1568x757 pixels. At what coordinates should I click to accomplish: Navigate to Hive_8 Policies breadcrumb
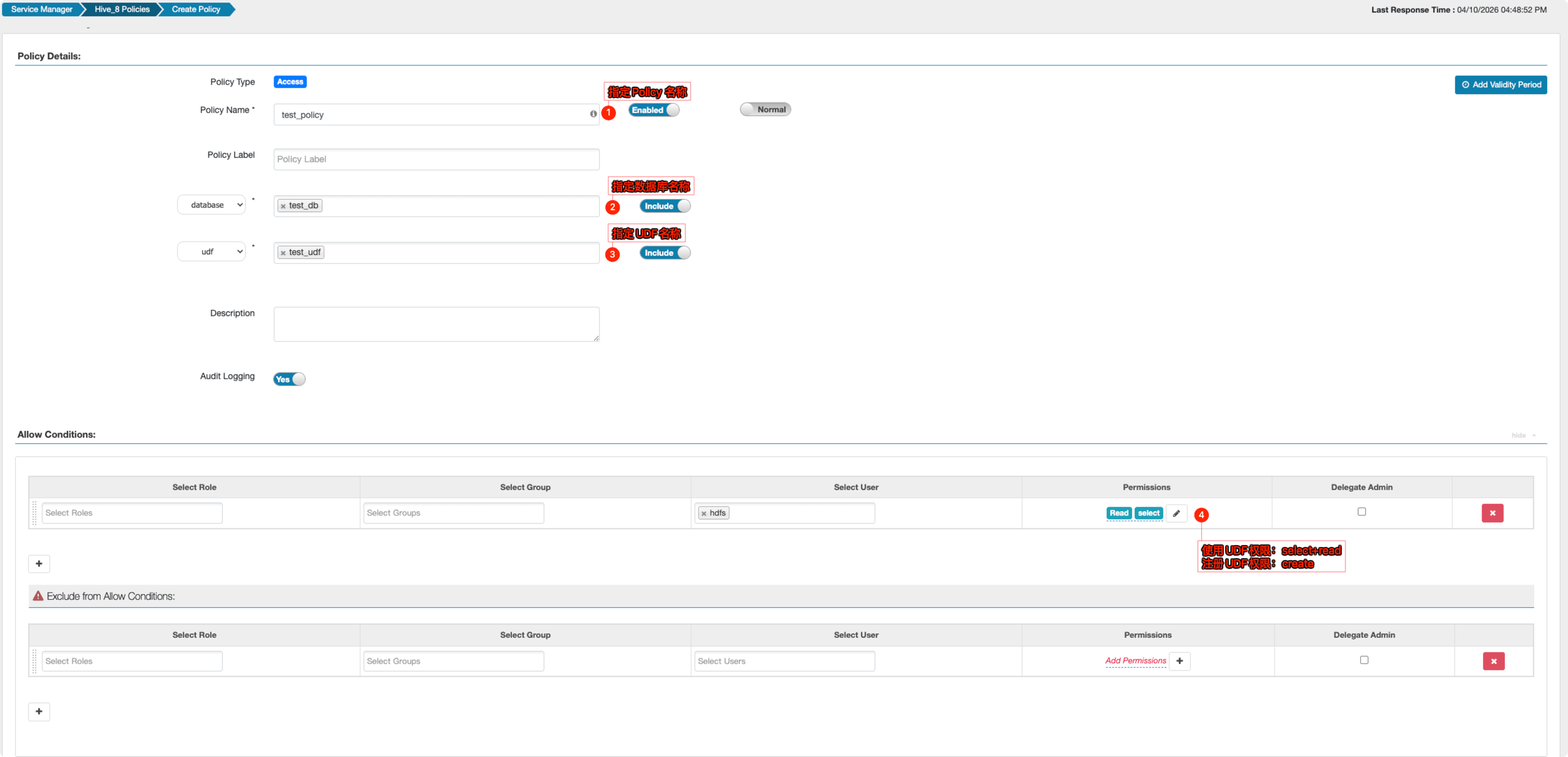coord(122,9)
